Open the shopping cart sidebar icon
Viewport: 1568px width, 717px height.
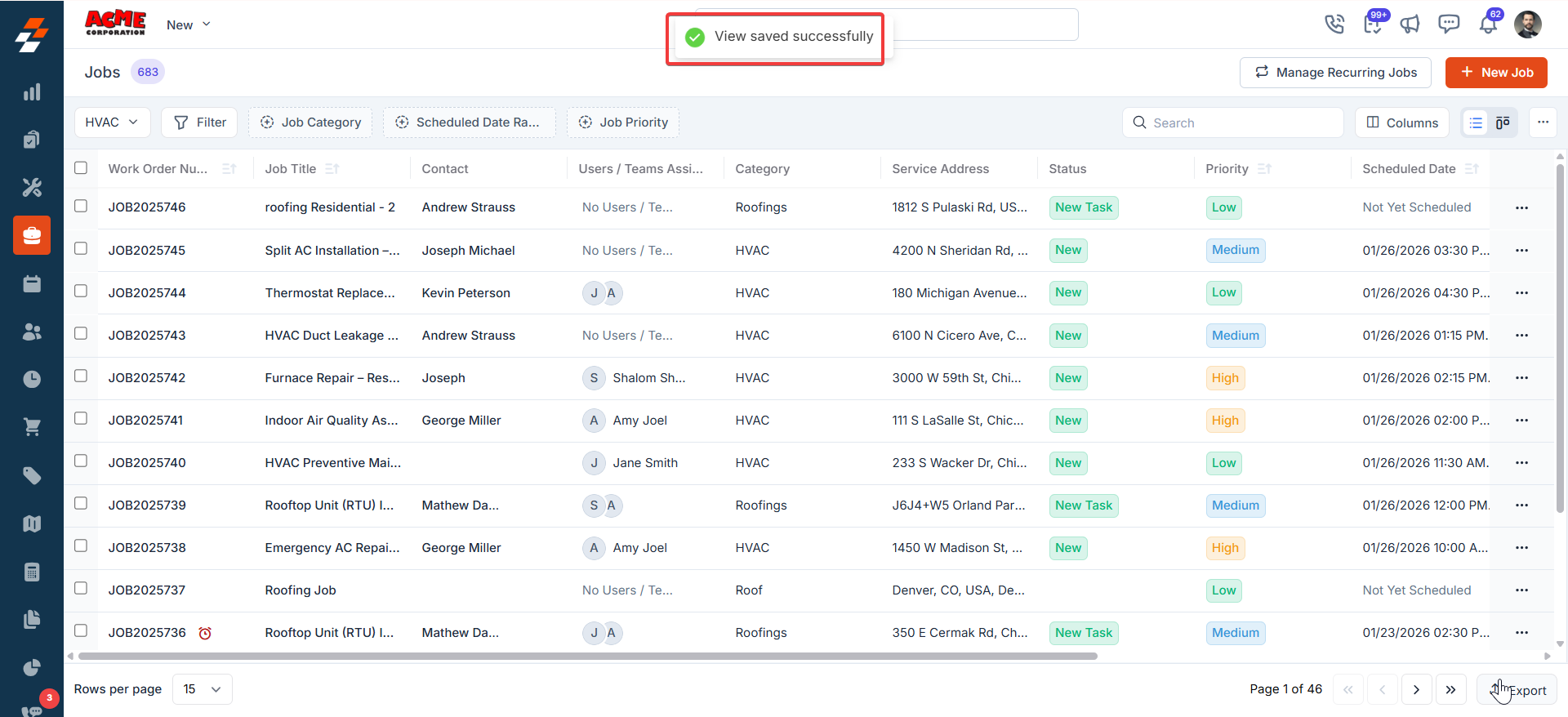coord(32,427)
